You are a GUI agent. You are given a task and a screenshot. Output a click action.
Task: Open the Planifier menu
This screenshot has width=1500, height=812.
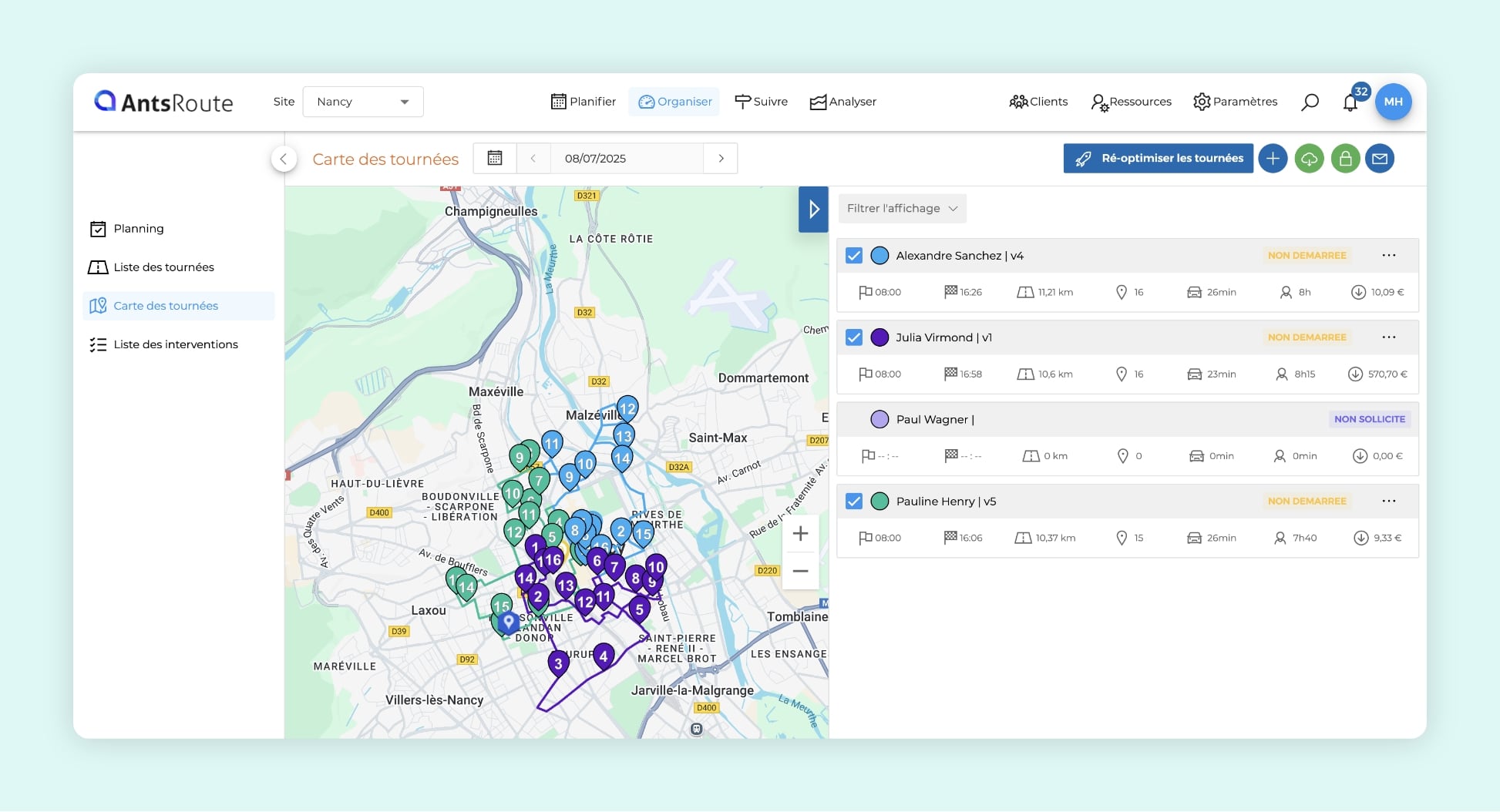[x=584, y=102]
